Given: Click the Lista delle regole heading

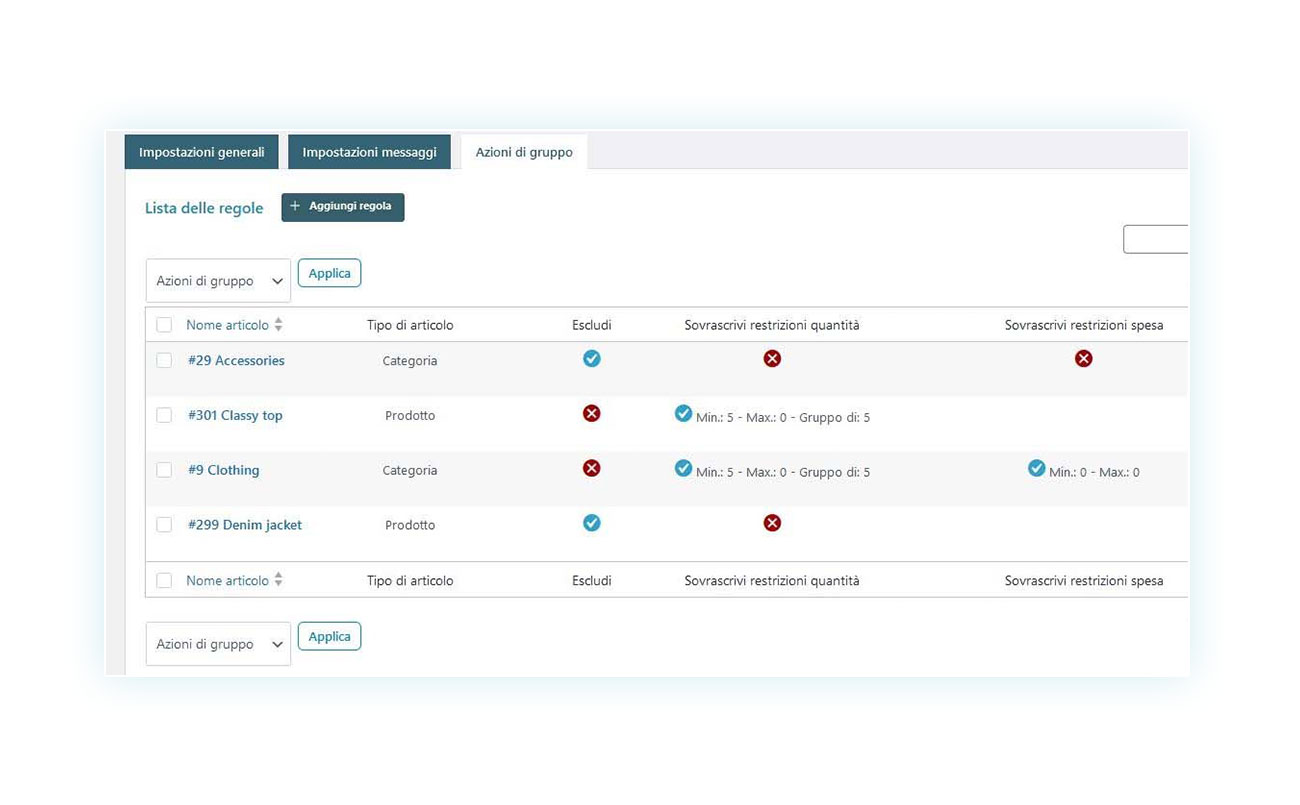Looking at the screenshot, I should pos(204,208).
